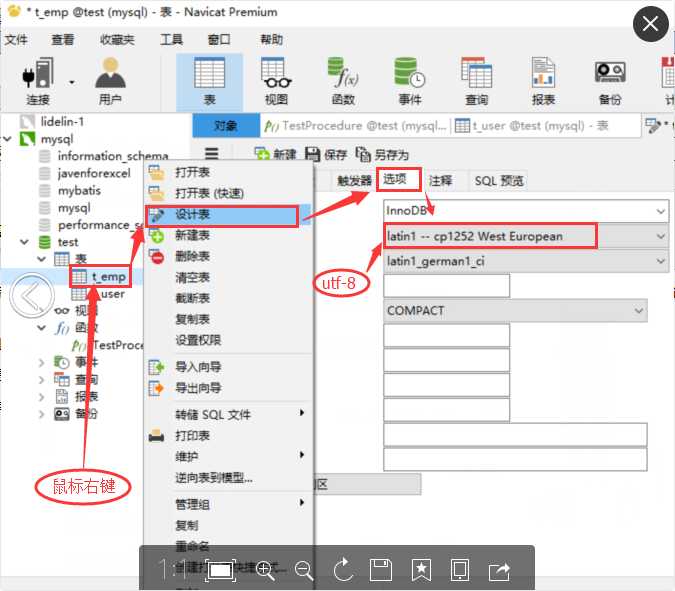Select the 触发器 (Triggers) tab
The height and width of the screenshot is (591, 675).
(x=354, y=180)
